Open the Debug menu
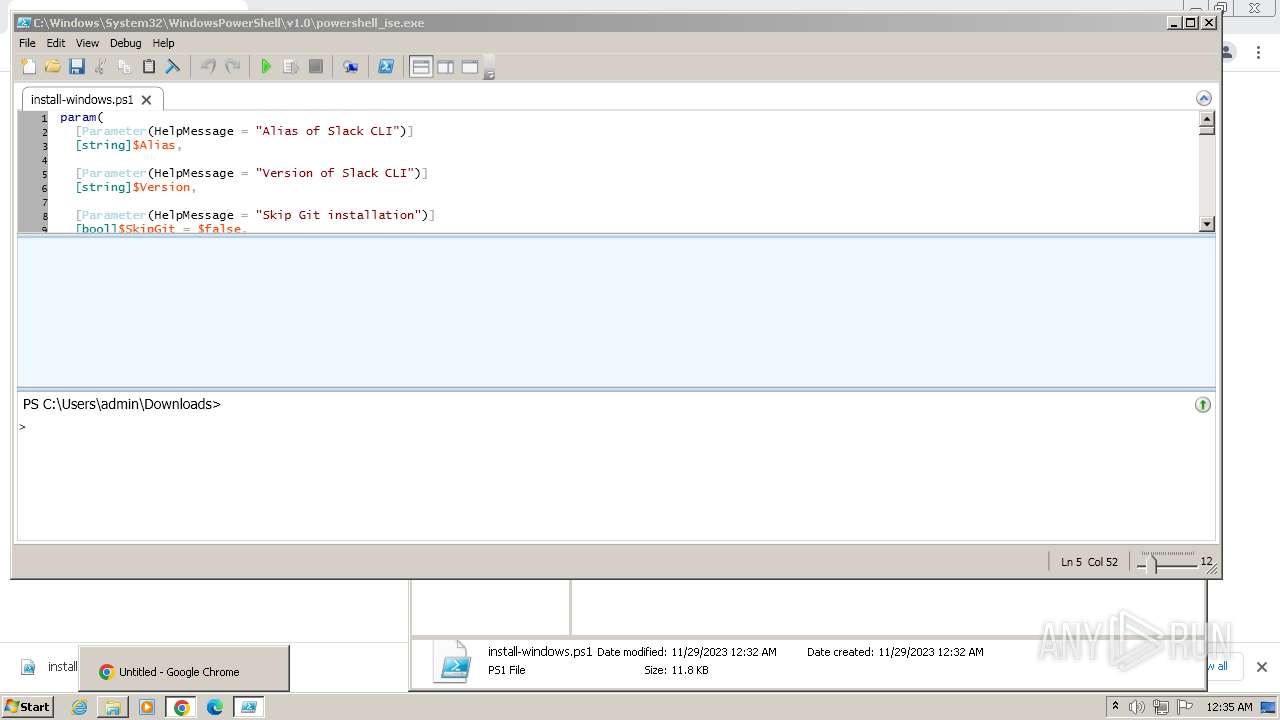Image resolution: width=1280 pixels, height=720 pixels. point(125,43)
